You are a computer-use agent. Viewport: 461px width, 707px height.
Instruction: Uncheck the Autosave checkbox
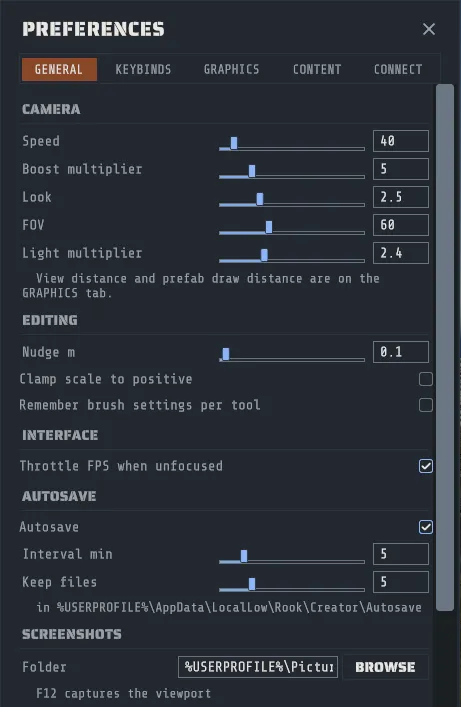(x=425, y=527)
